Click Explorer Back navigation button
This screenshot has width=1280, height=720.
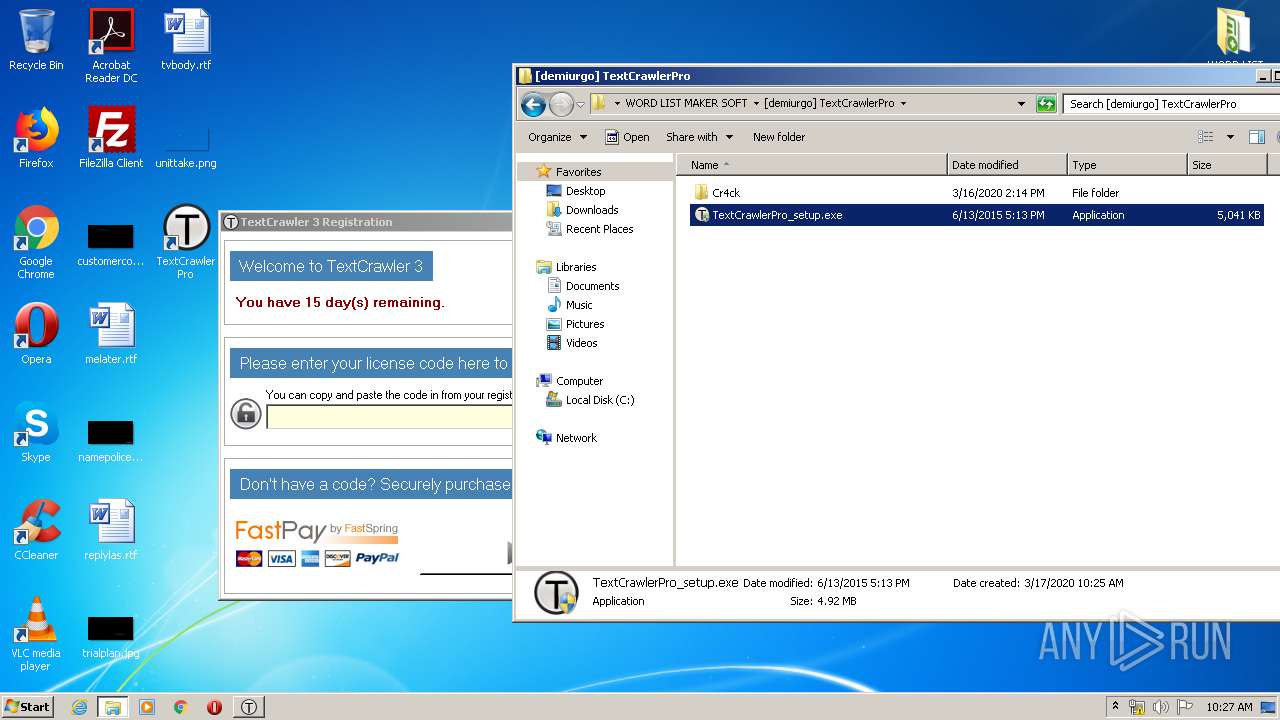click(533, 104)
